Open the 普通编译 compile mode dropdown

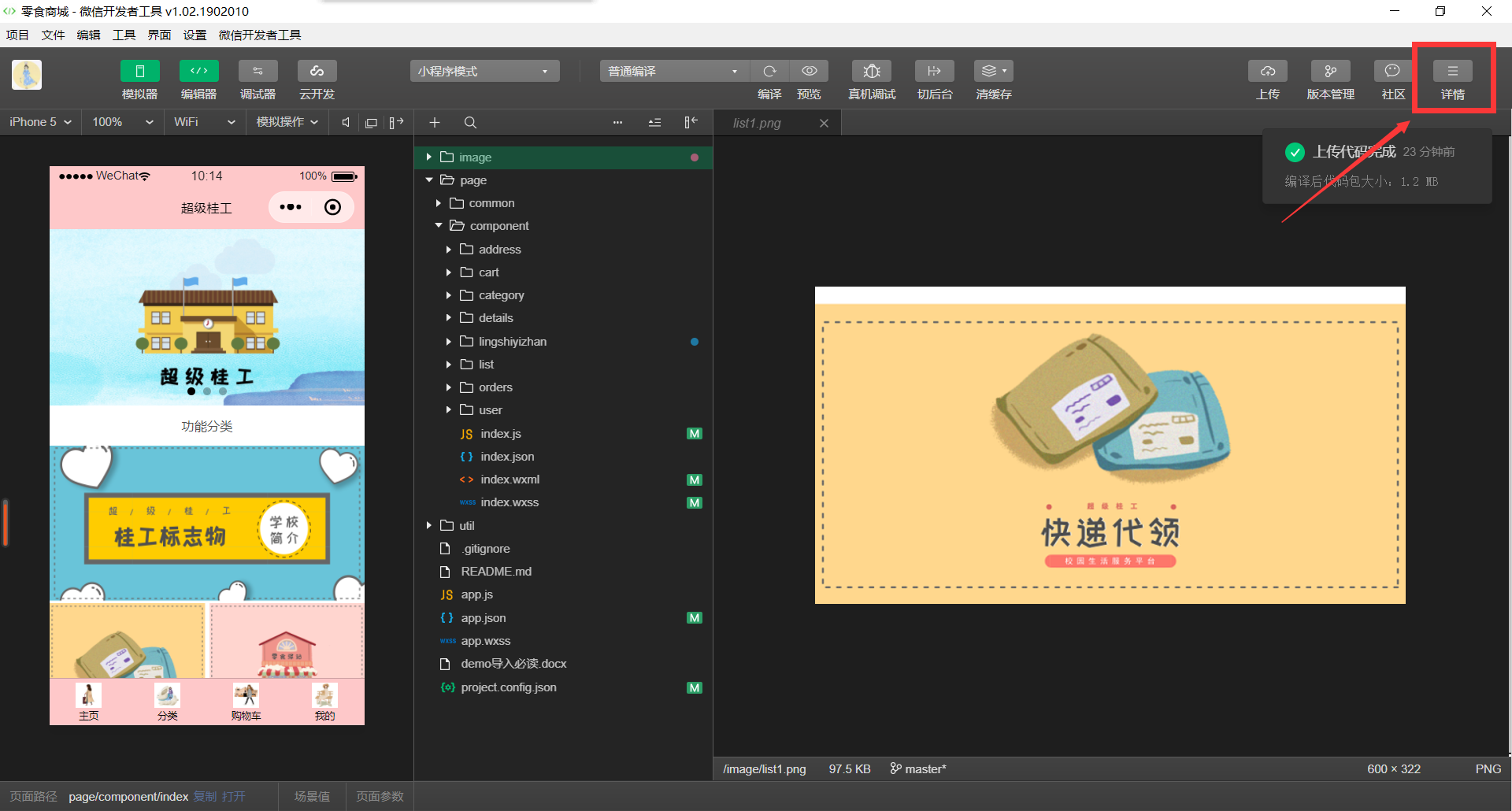click(674, 71)
